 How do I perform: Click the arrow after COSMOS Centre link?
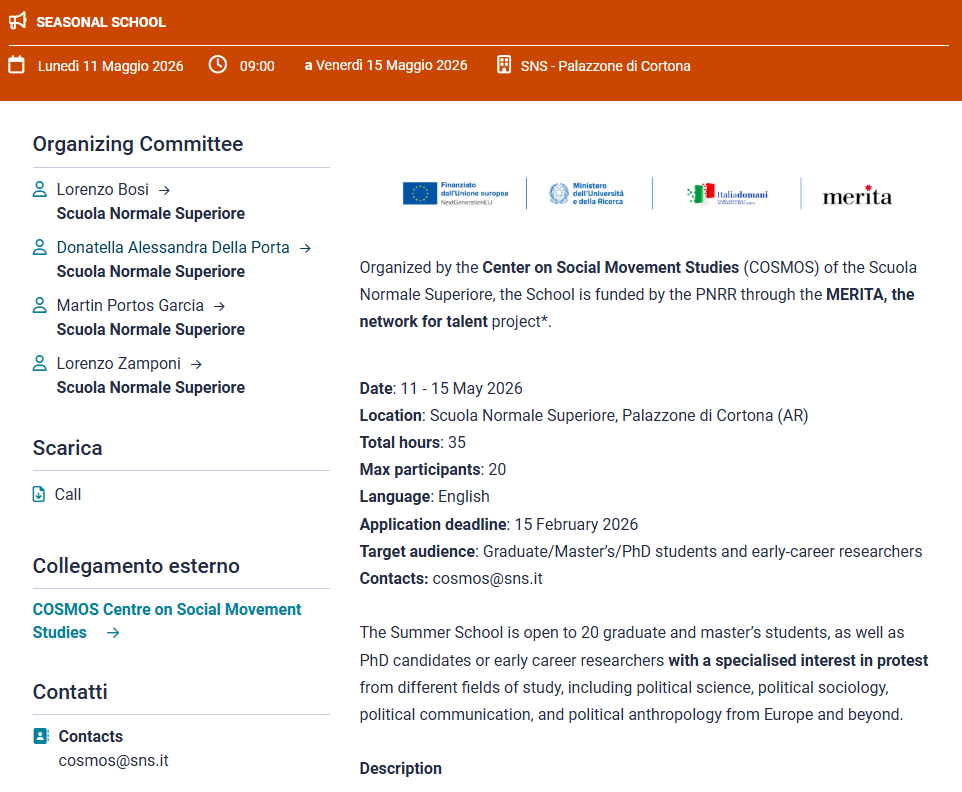113,633
